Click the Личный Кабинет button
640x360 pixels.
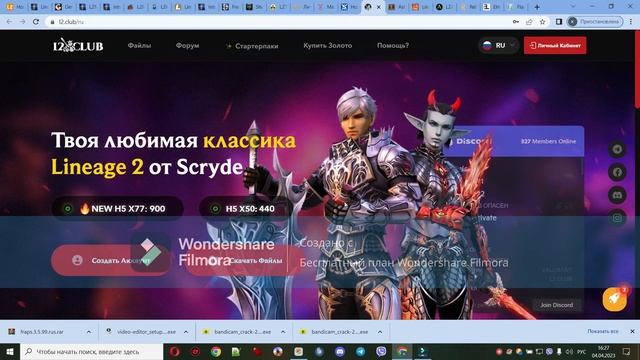point(555,45)
